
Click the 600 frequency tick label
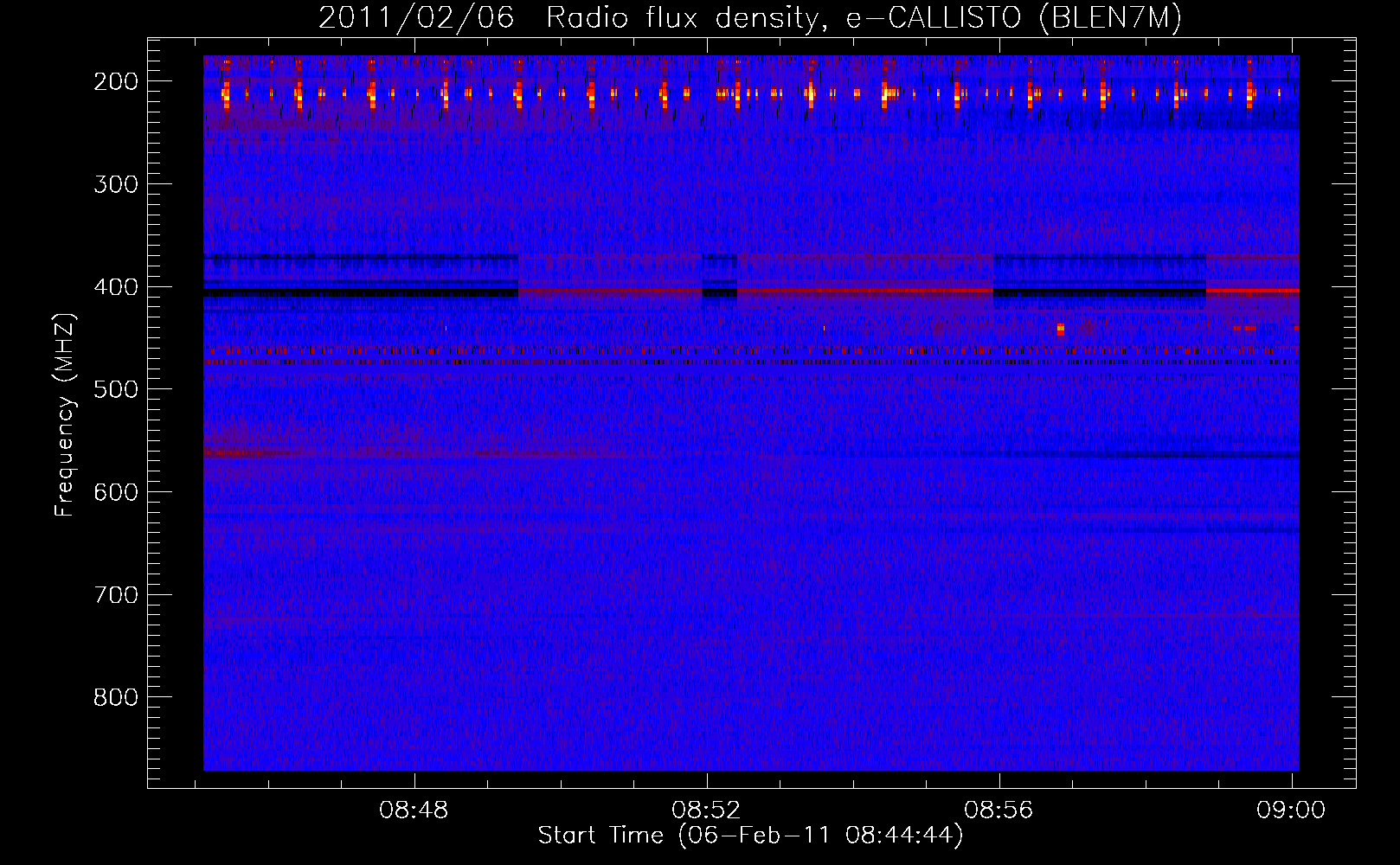[115, 492]
